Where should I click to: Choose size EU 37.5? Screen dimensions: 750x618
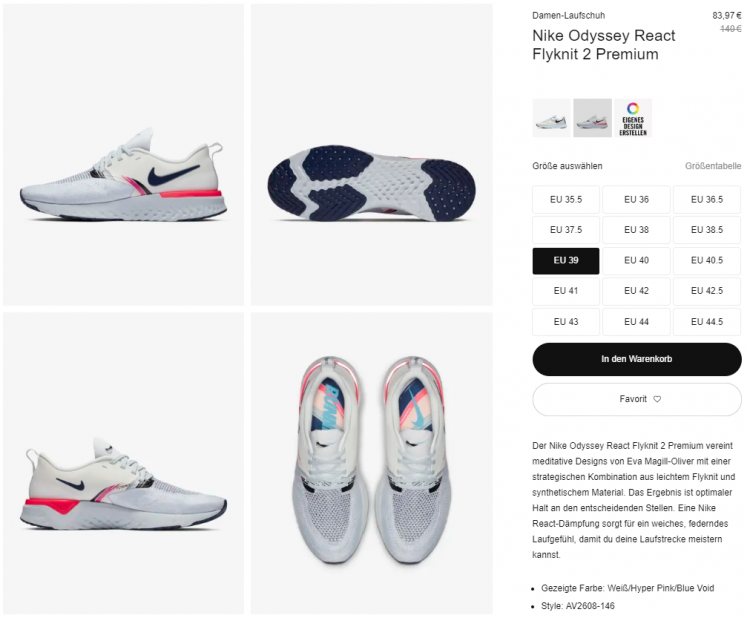[x=566, y=230]
